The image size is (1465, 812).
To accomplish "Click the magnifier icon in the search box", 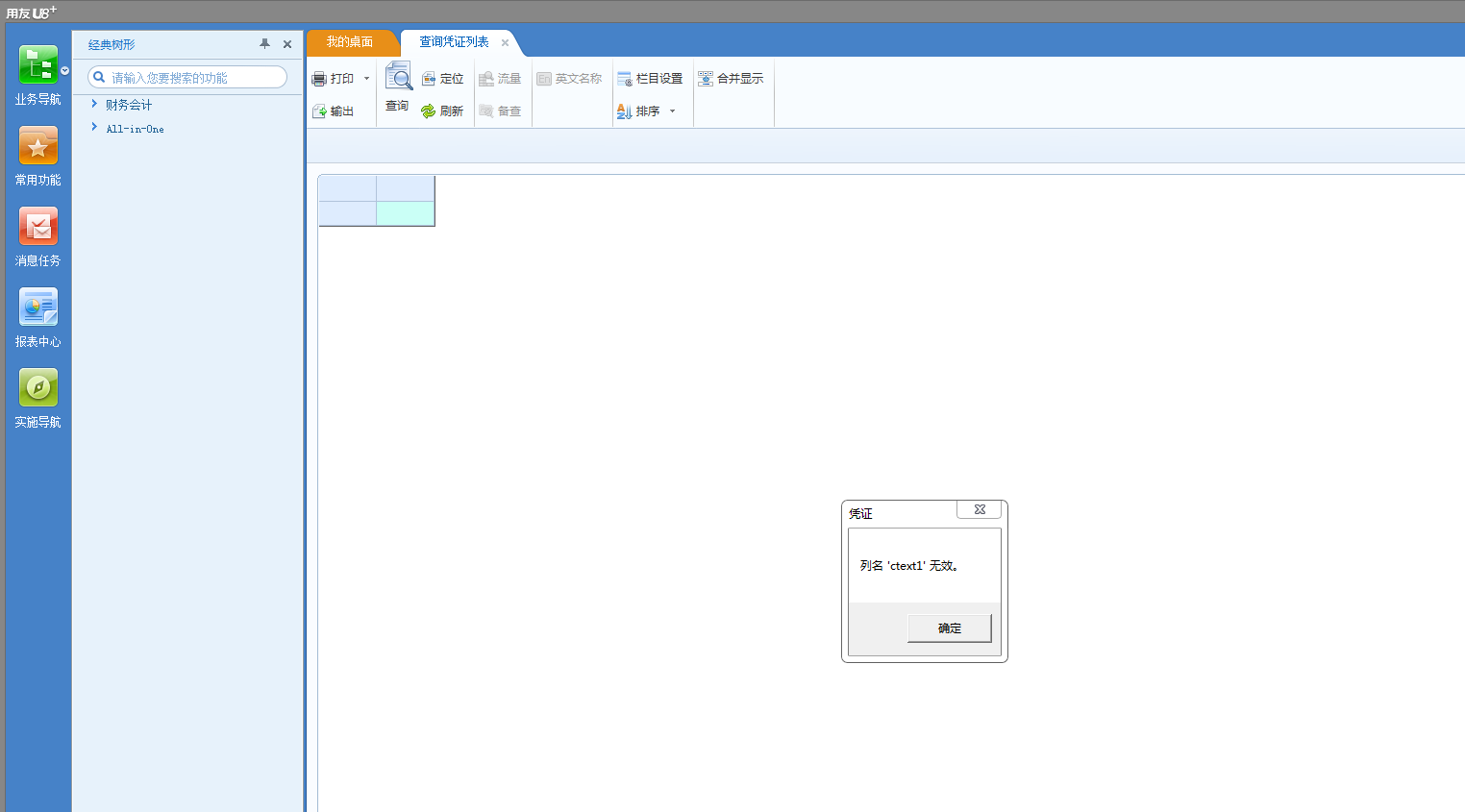I will pyautogui.click(x=99, y=77).
